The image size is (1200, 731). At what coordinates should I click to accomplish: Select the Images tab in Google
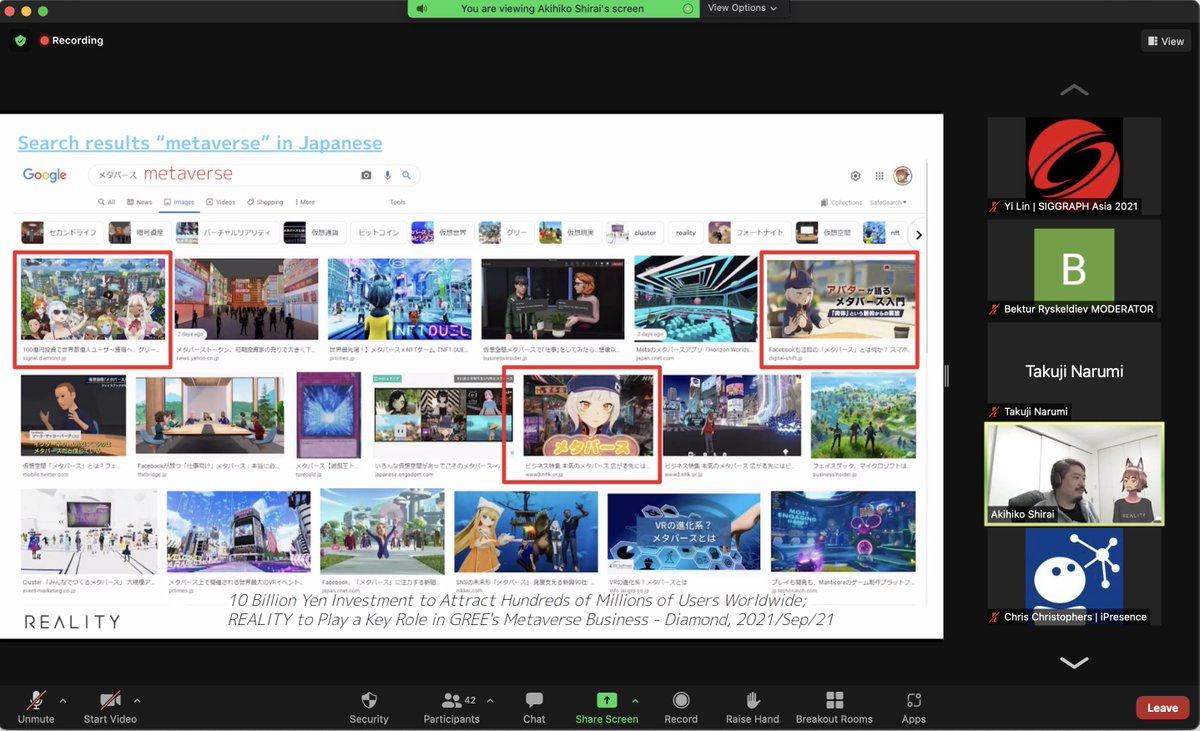pyautogui.click(x=179, y=202)
